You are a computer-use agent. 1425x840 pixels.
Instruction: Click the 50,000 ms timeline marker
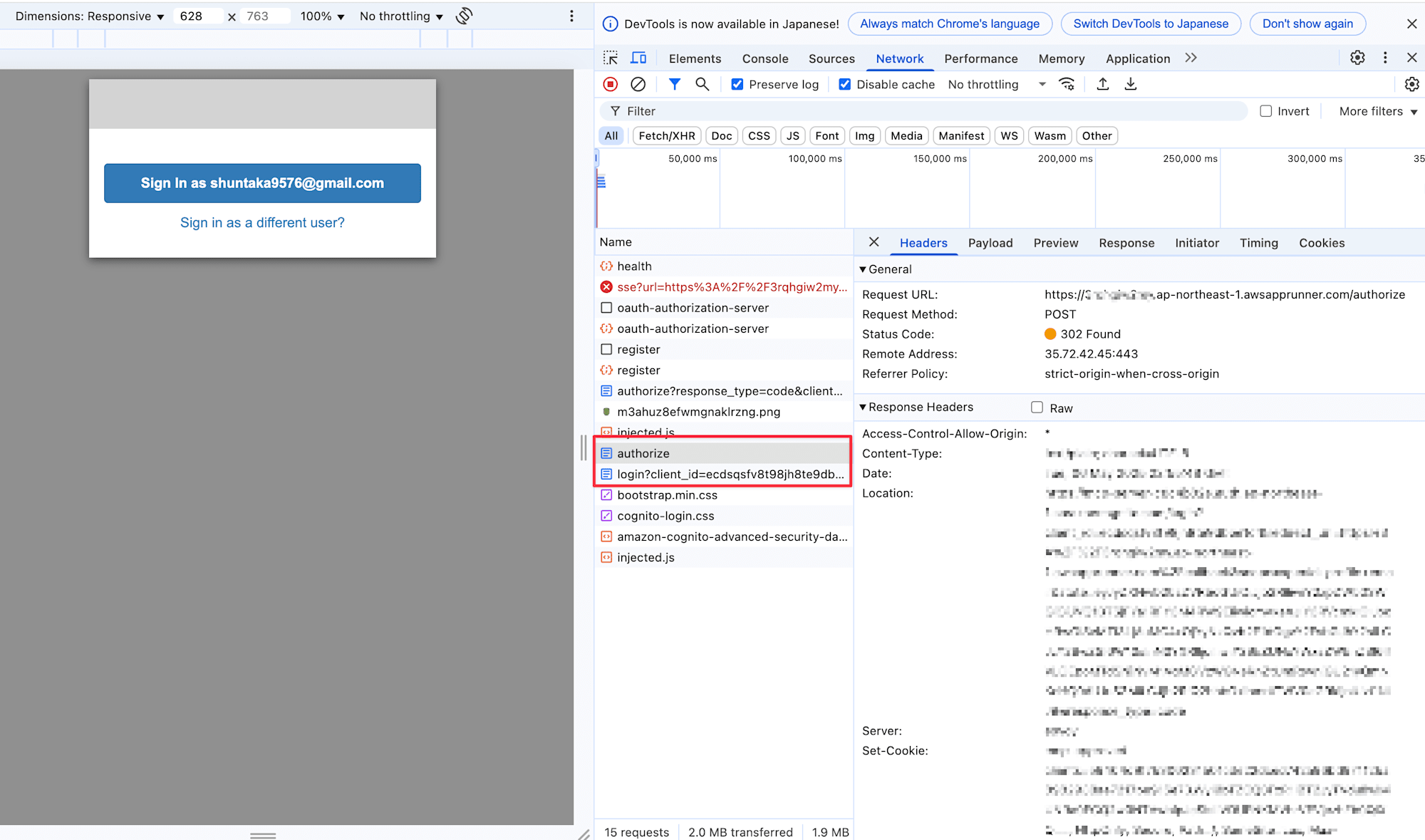(692, 158)
